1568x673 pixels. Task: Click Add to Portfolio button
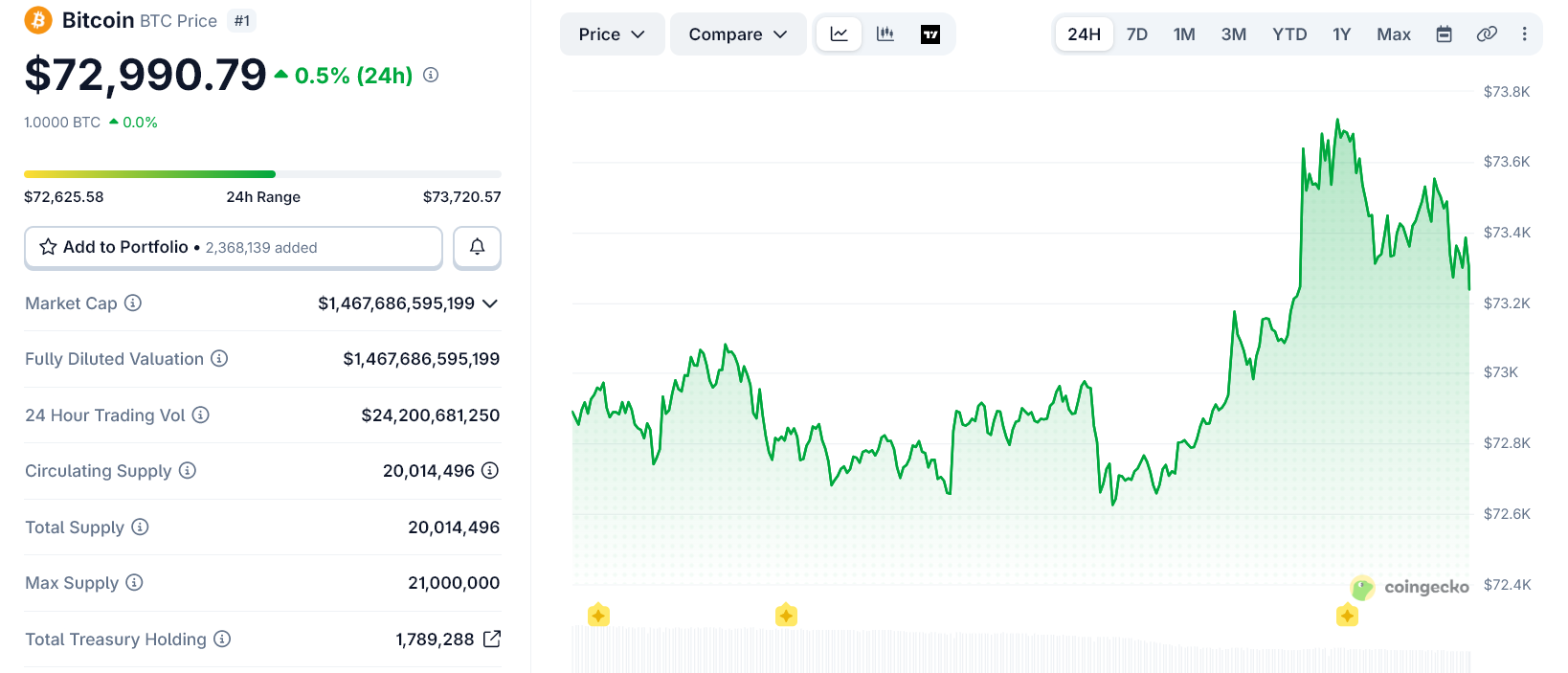[x=233, y=247]
